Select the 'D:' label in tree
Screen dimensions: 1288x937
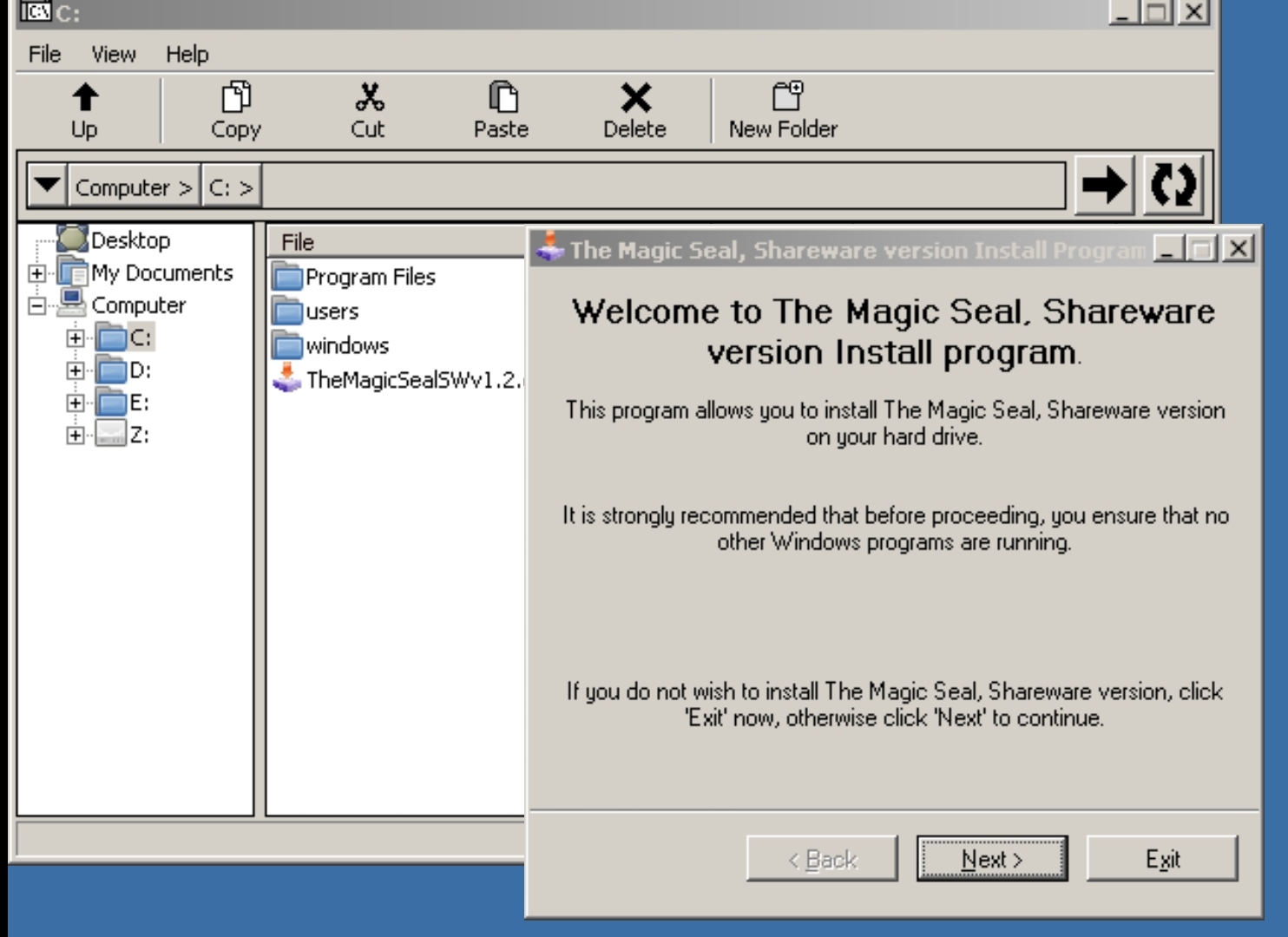click(x=141, y=370)
